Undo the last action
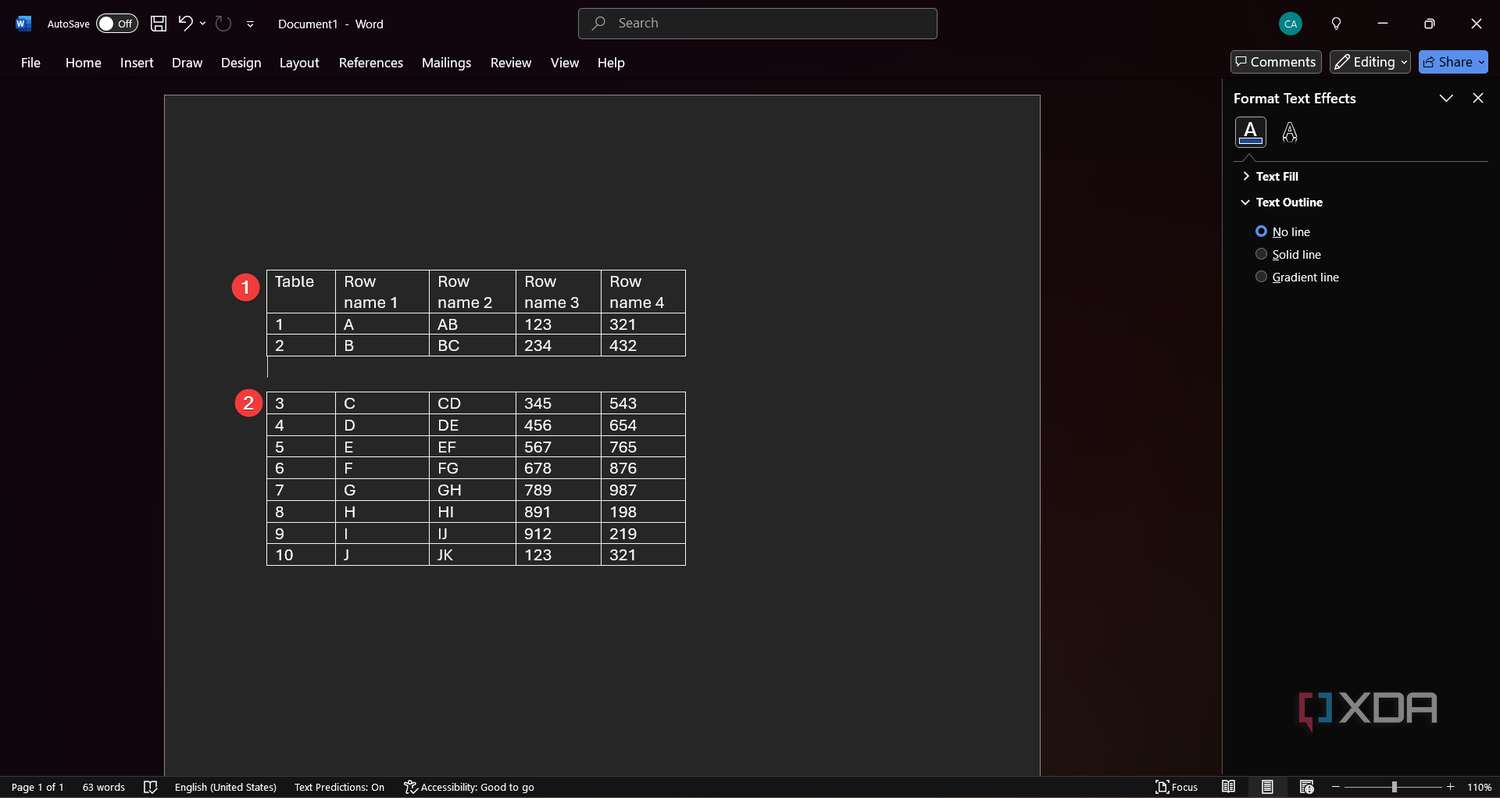Viewport: 1500px width, 798px height. coord(185,23)
